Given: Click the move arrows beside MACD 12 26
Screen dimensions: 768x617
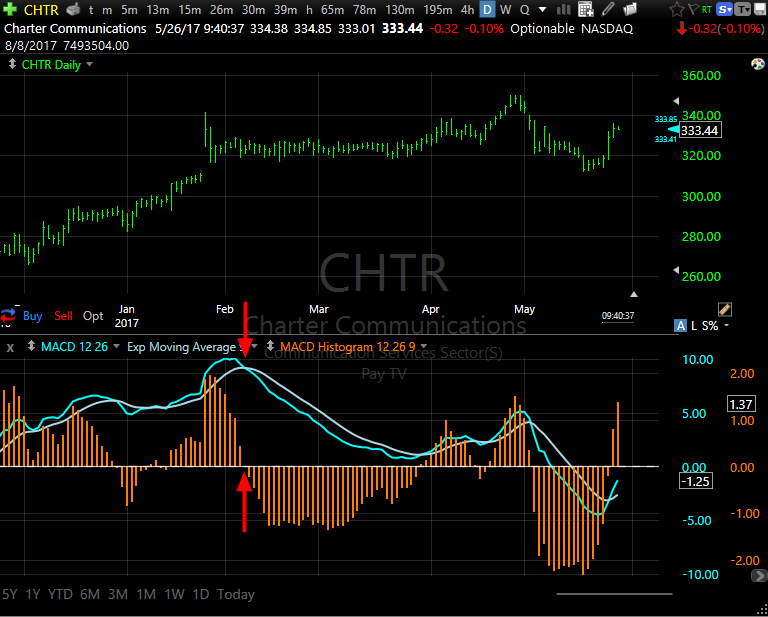Looking at the screenshot, I should pyautogui.click(x=31, y=347).
